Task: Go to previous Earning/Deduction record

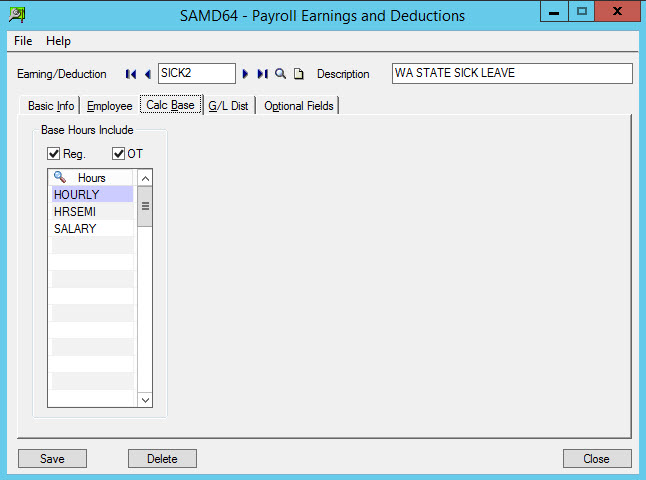Action: [x=147, y=74]
